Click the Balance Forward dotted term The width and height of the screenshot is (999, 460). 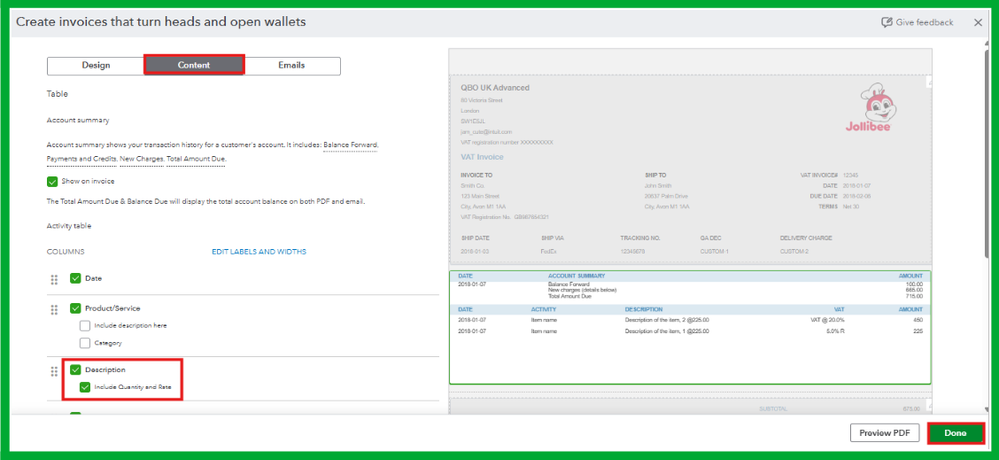pyautogui.click(x=350, y=145)
